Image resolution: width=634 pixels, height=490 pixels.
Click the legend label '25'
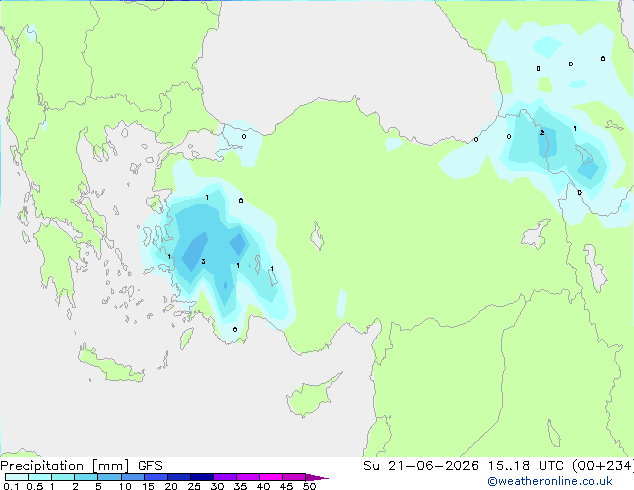coord(194,486)
